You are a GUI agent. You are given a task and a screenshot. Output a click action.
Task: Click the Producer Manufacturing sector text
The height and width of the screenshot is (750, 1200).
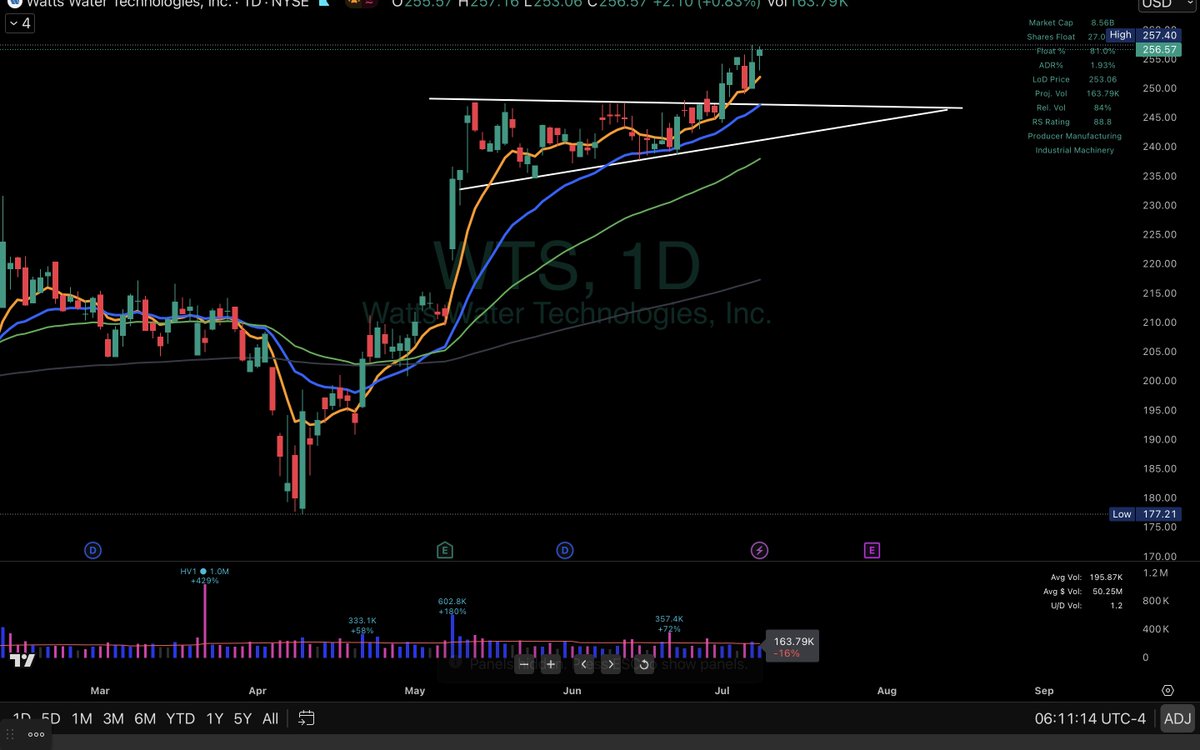pos(1074,136)
